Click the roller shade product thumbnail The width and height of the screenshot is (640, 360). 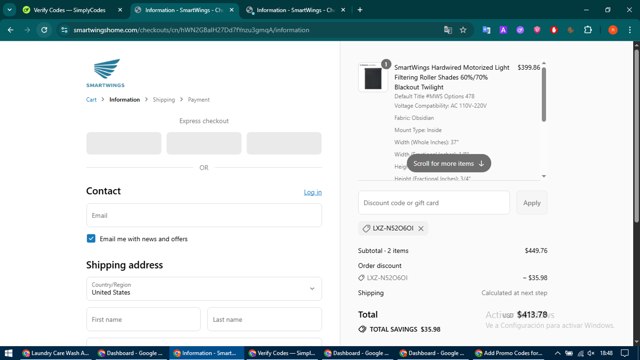[x=373, y=78]
